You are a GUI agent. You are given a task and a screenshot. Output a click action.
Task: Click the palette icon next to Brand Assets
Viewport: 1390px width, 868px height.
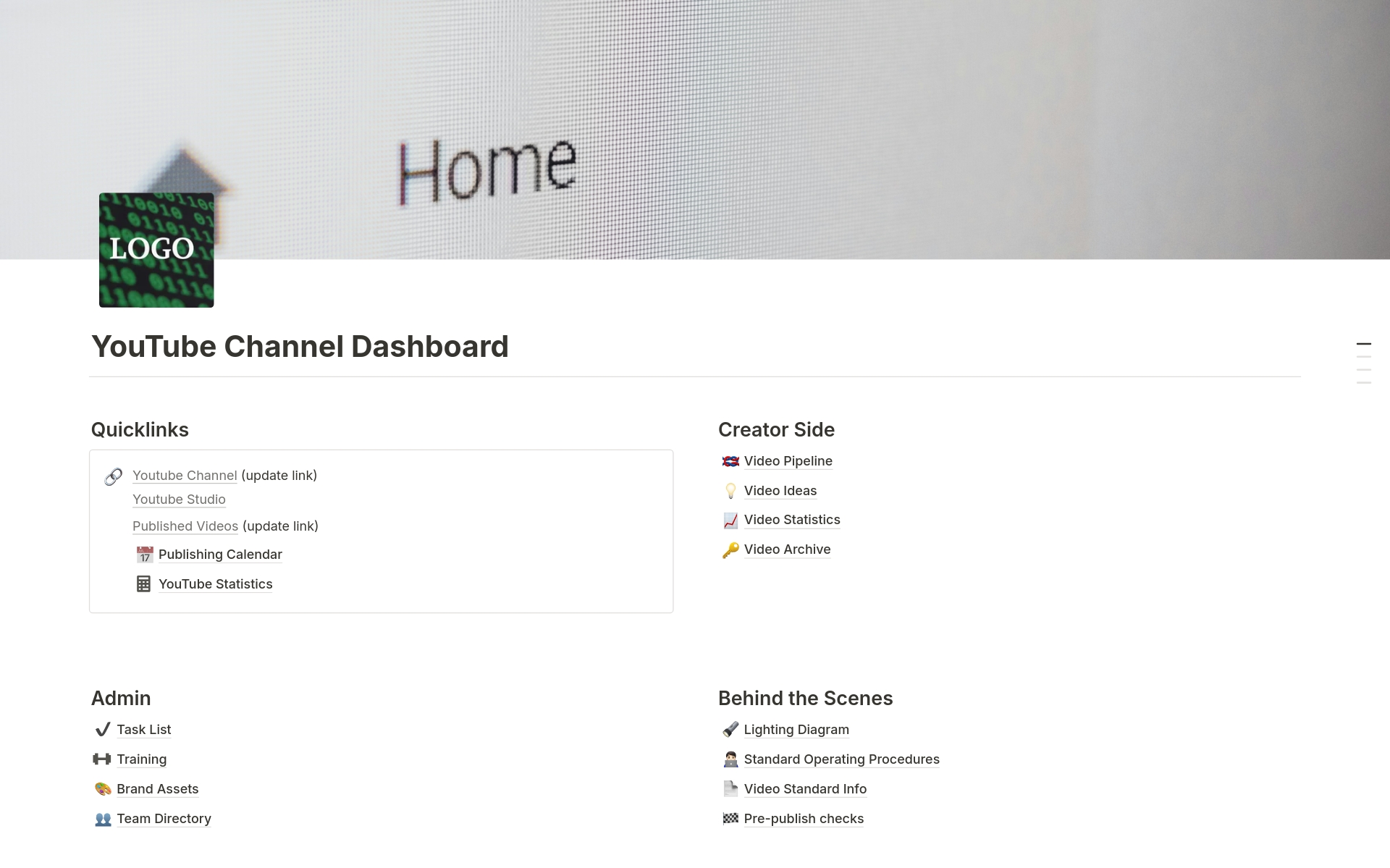103,789
